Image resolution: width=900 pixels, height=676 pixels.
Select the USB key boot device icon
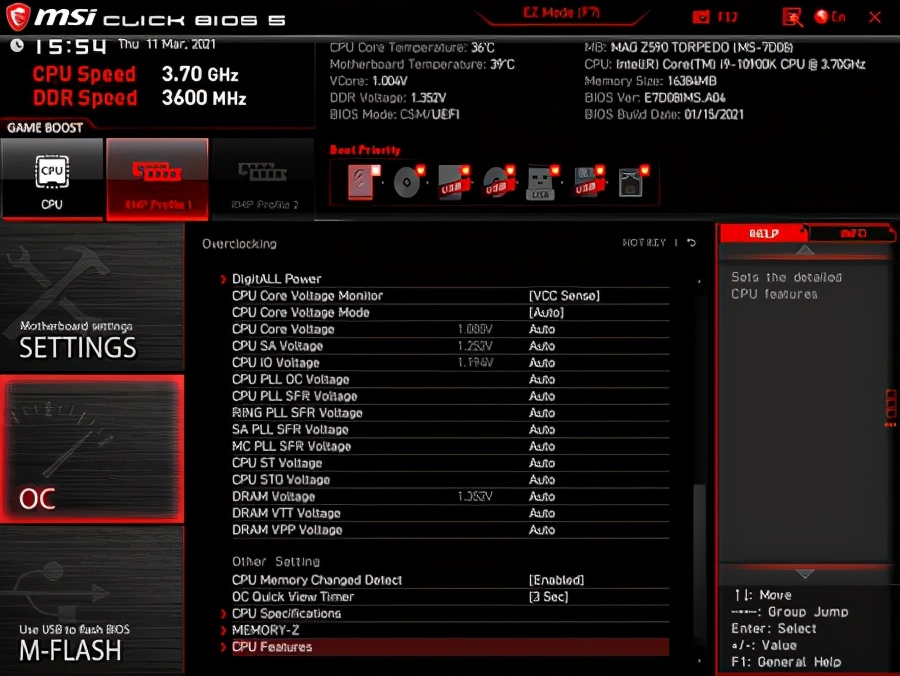click(542, 182)
